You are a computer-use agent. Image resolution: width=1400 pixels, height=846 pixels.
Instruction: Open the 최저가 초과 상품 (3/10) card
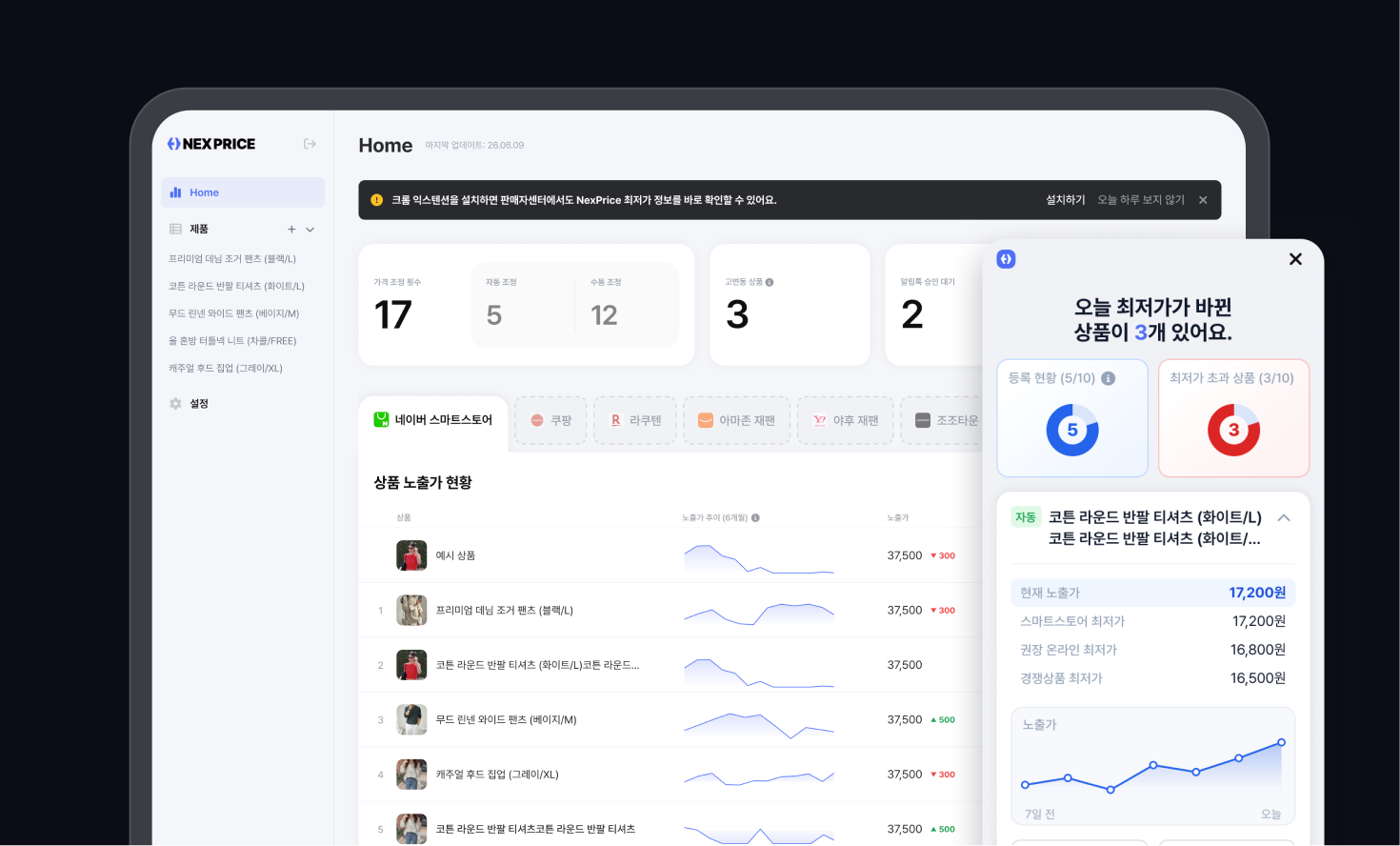click(x=1233, y=418)
